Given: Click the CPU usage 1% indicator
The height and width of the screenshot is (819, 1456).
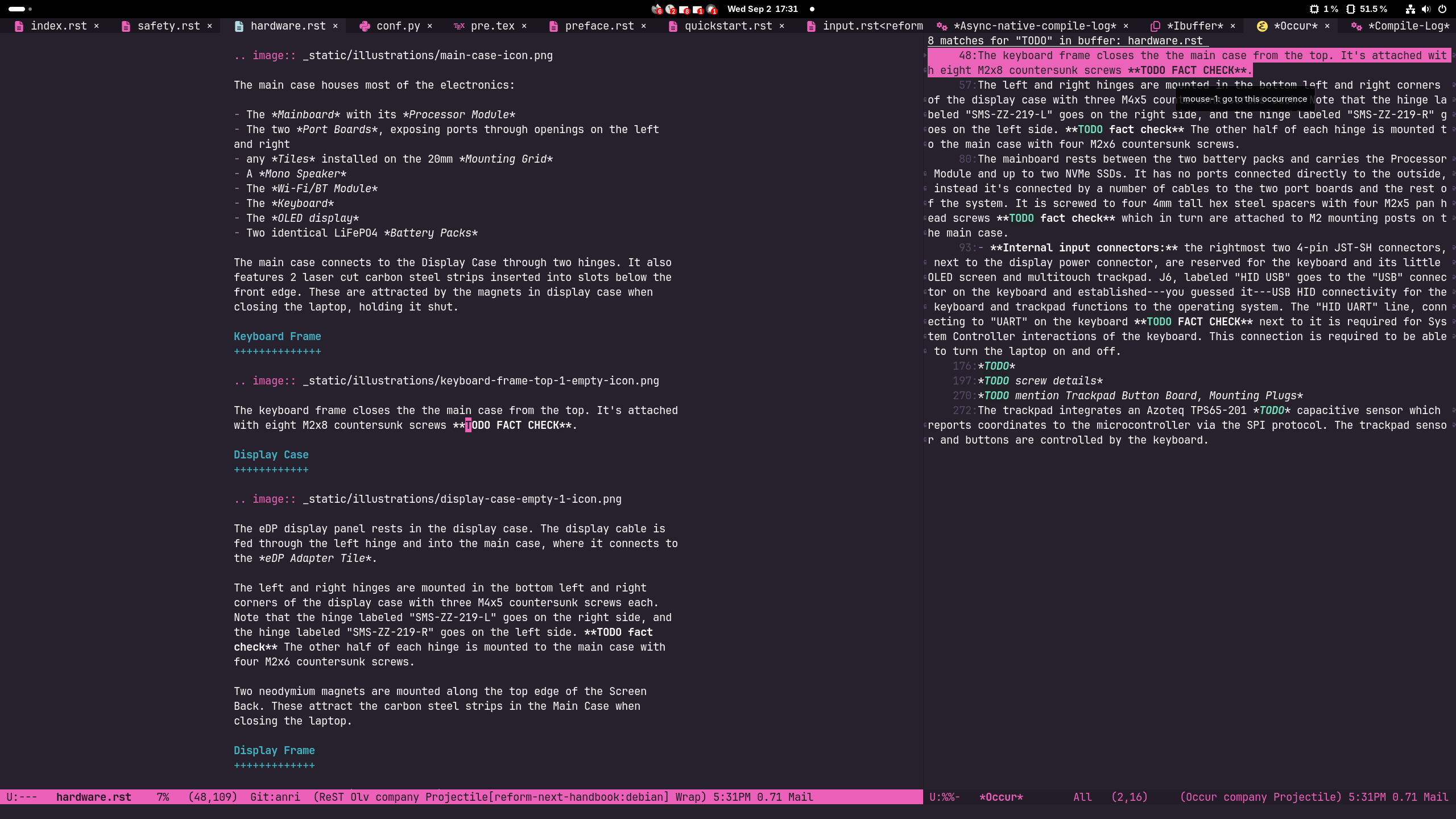Looking at the screenshot, I should pyautogui.click(x=1323, y=9).
